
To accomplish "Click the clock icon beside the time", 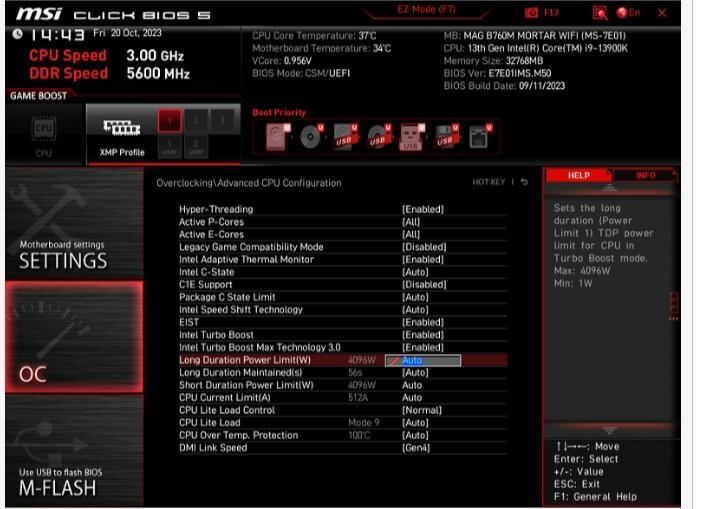I will pos(17,34).
